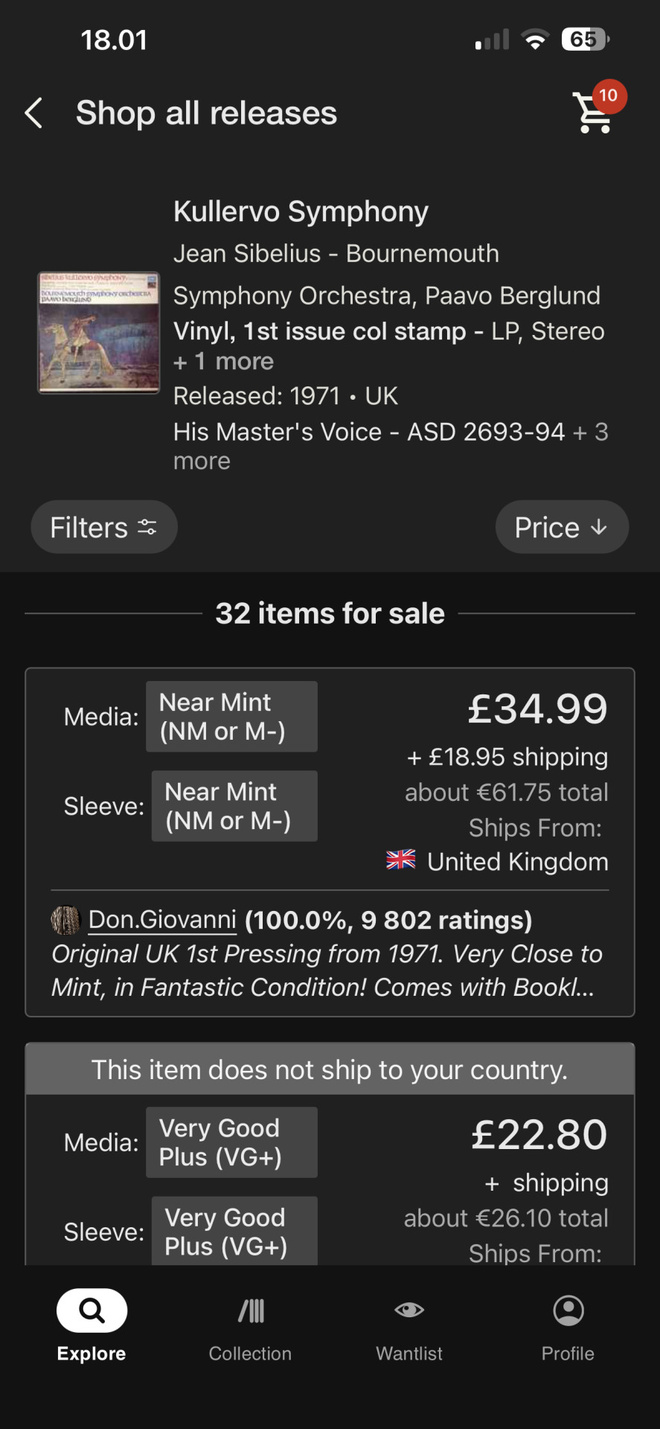The height and width of the screenshot is (1429, 660).
Task: Tap Don.Giovanni seller avatar icon
Action: point(65,919)
